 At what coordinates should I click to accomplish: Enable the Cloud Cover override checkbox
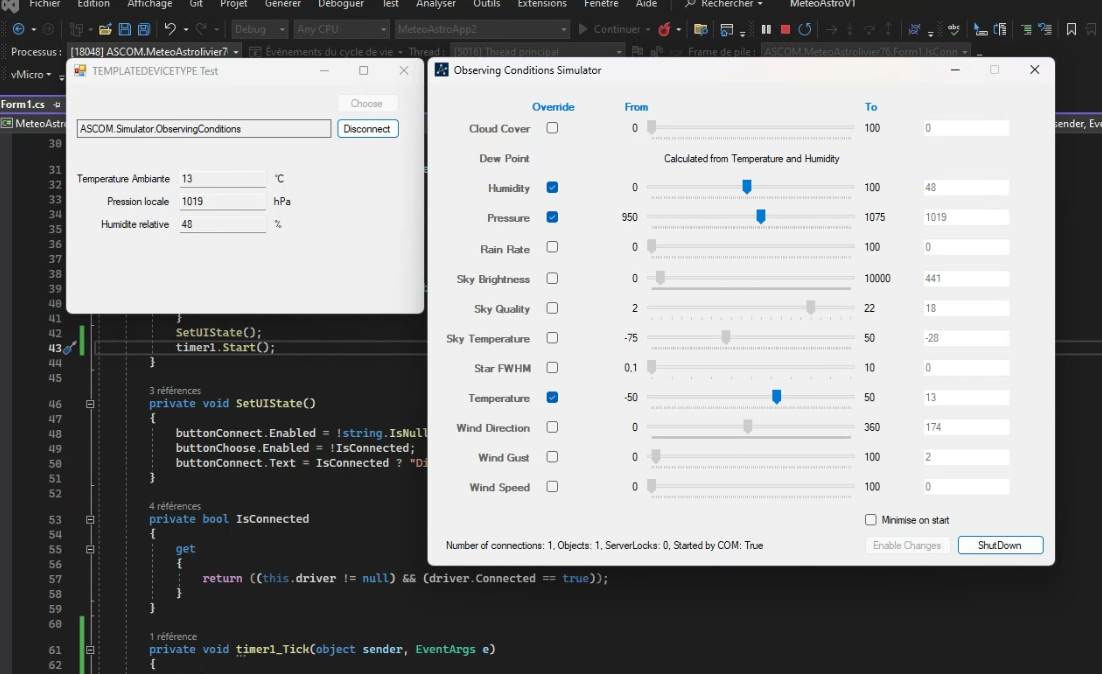(x=552, y=128)
